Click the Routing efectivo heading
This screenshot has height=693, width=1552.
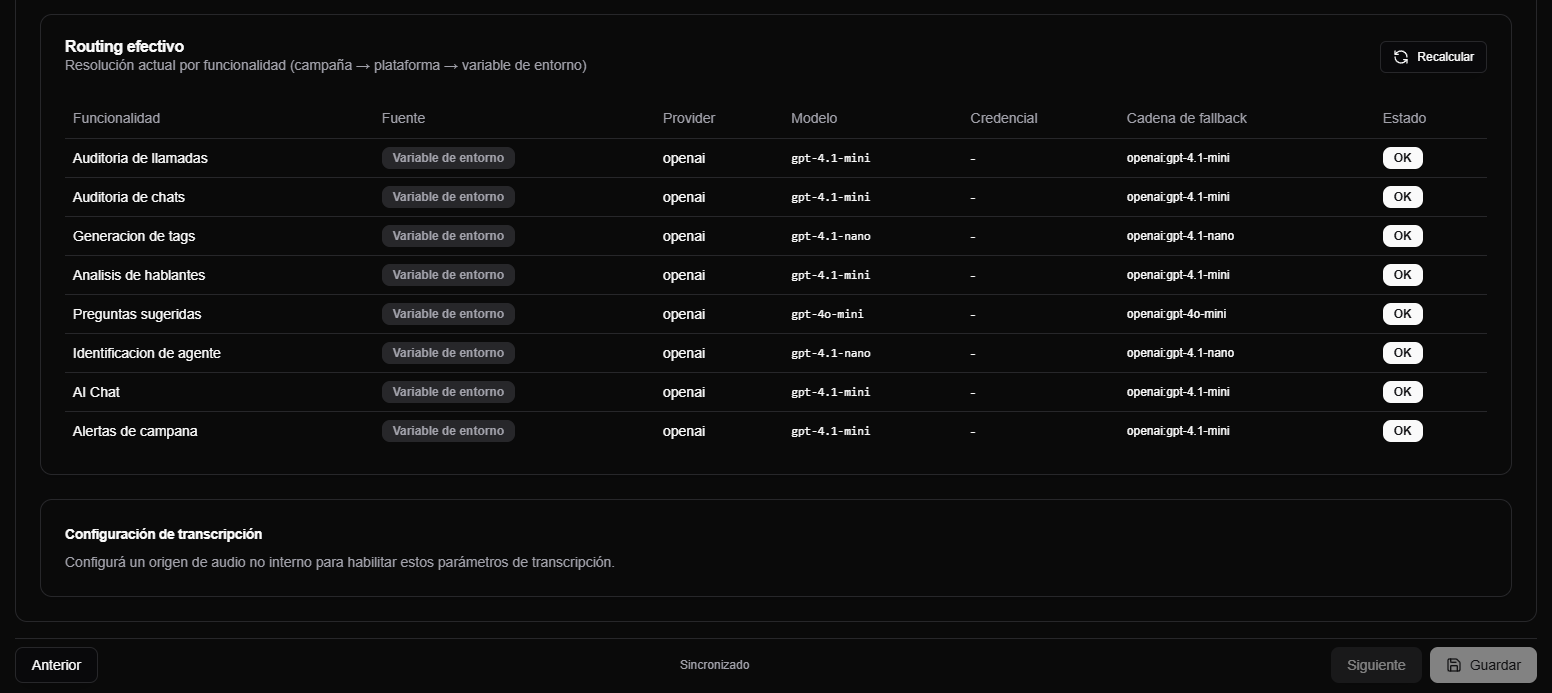(124, 46)
